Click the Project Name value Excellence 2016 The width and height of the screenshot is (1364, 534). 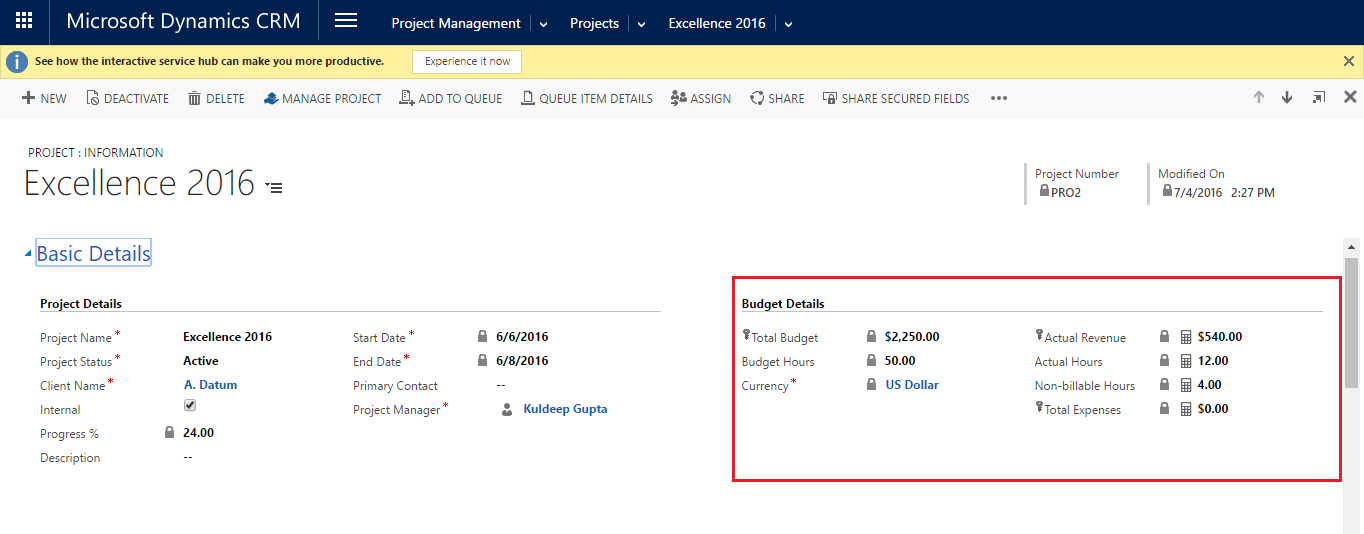[227, 337]
